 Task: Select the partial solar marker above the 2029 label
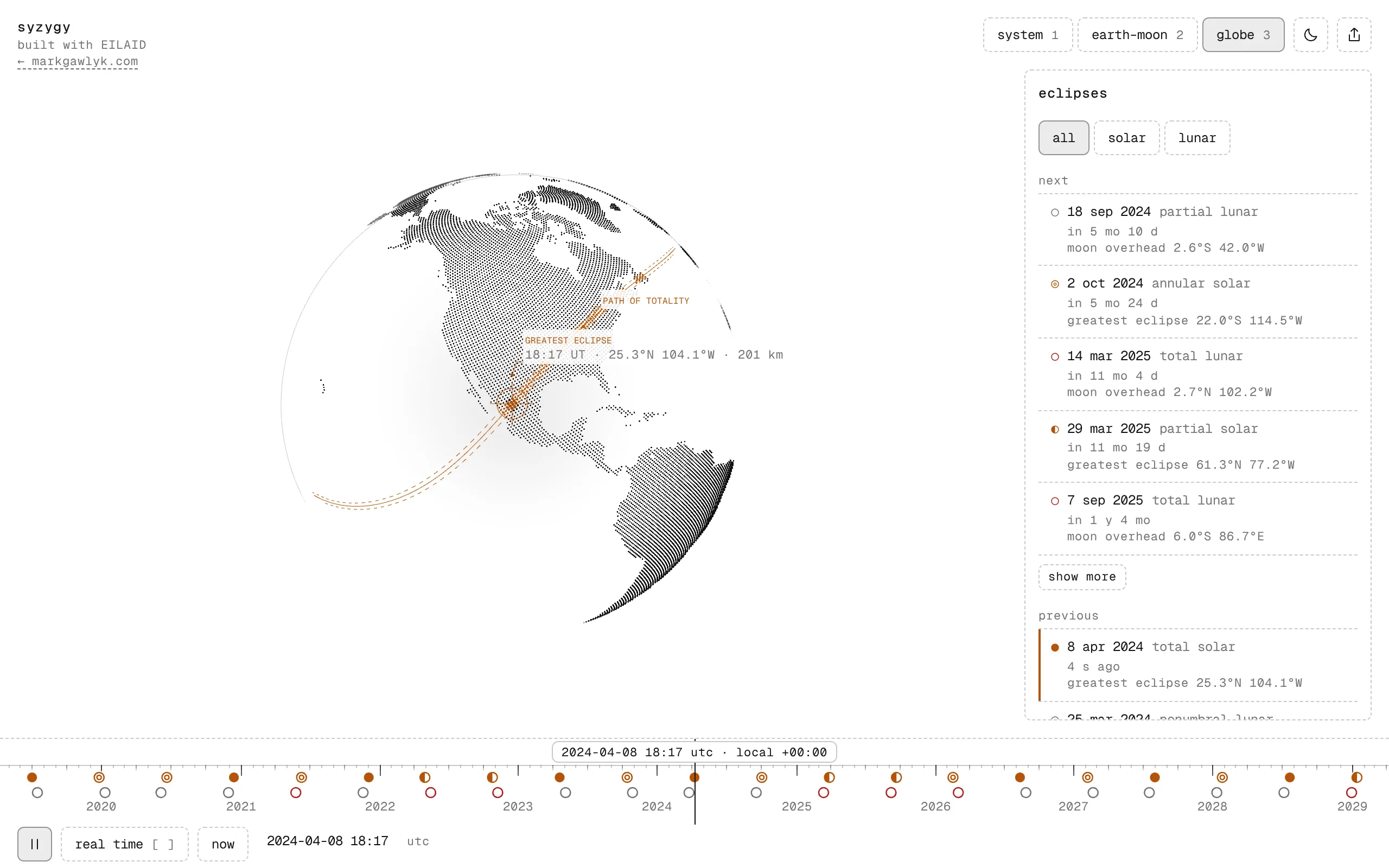[1357, 777]
